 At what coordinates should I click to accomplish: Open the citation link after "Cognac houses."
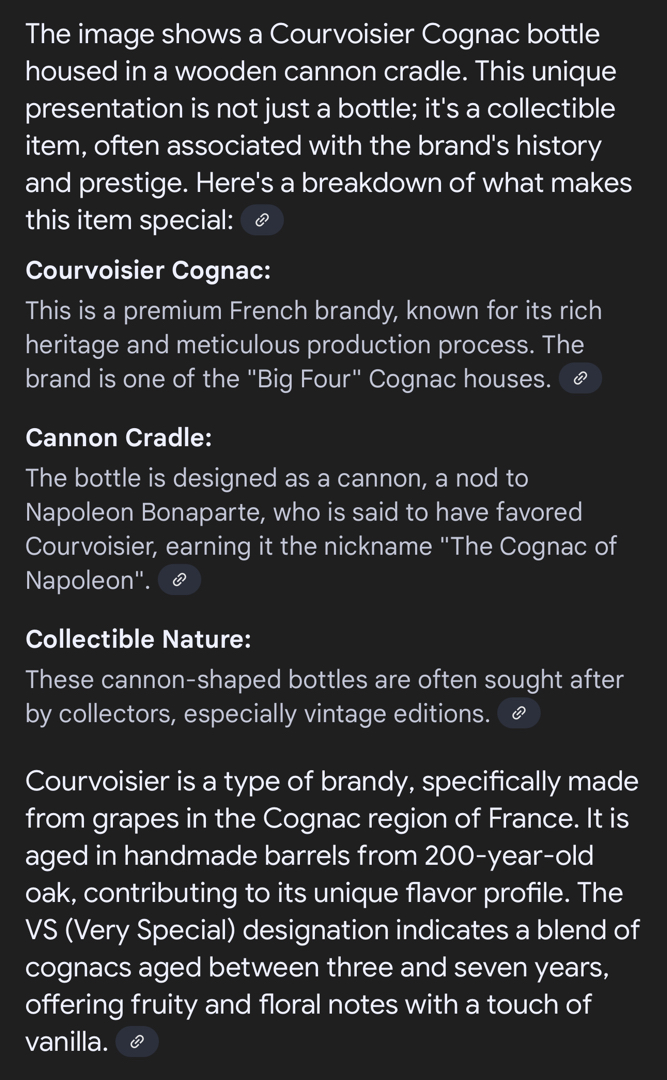(580, 379)
